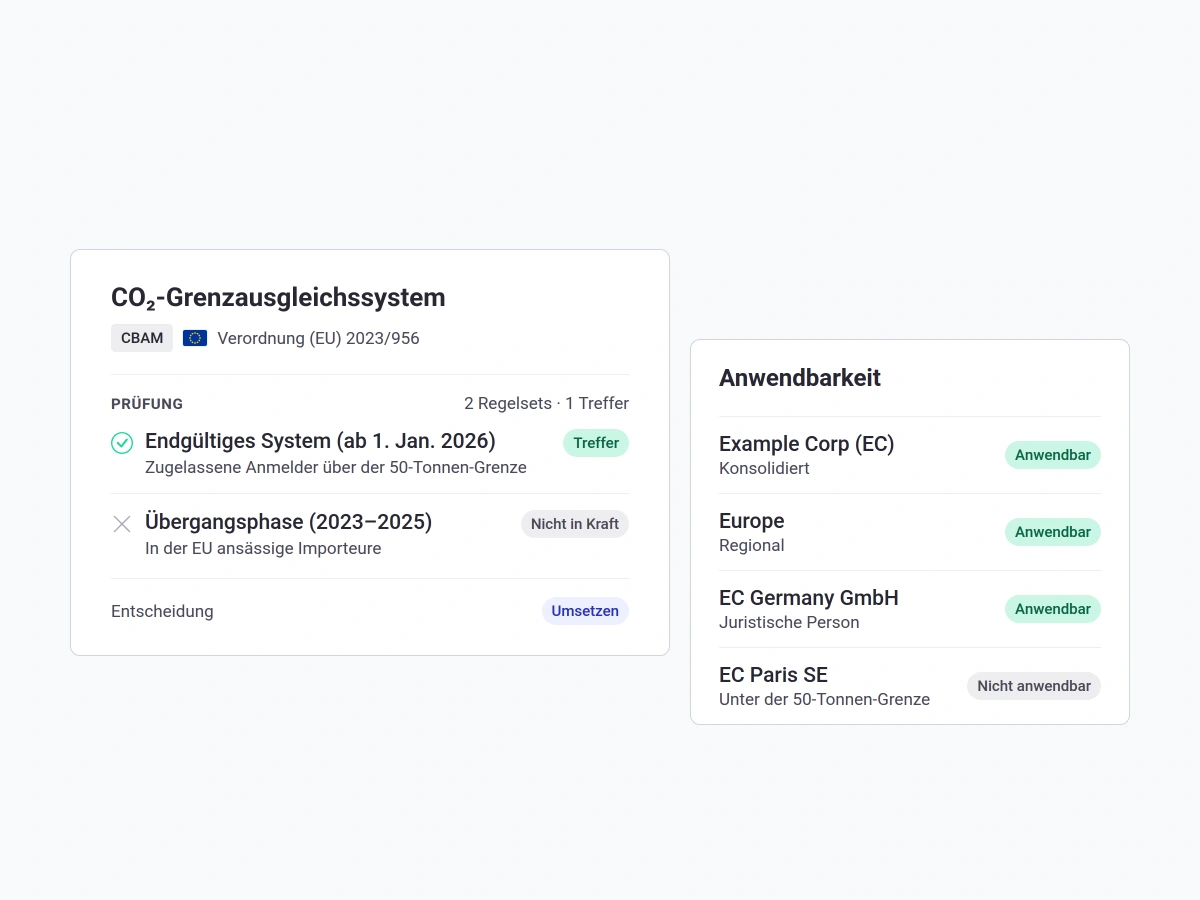Click the Entscheidung label
Viewport: 1200px width, 900px height.
pos(162,611)
